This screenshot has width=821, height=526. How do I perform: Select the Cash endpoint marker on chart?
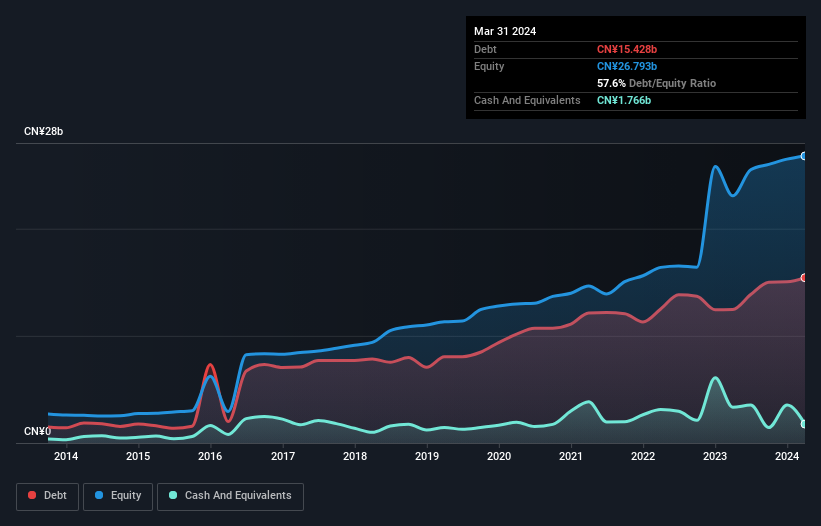(x=804, y=424)
